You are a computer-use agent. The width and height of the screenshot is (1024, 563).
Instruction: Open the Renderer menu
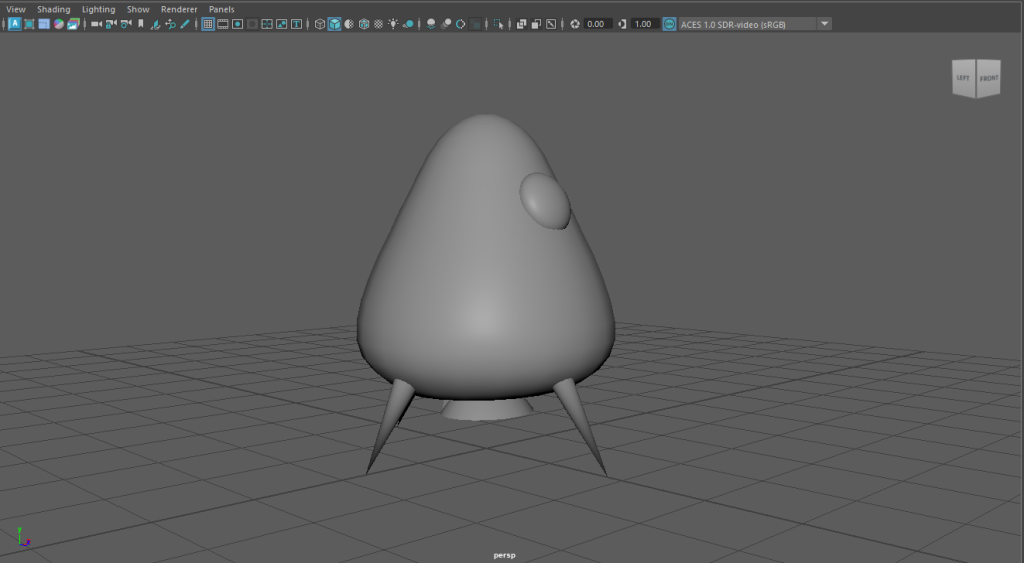pyautogui.click(x=178, y=9)
